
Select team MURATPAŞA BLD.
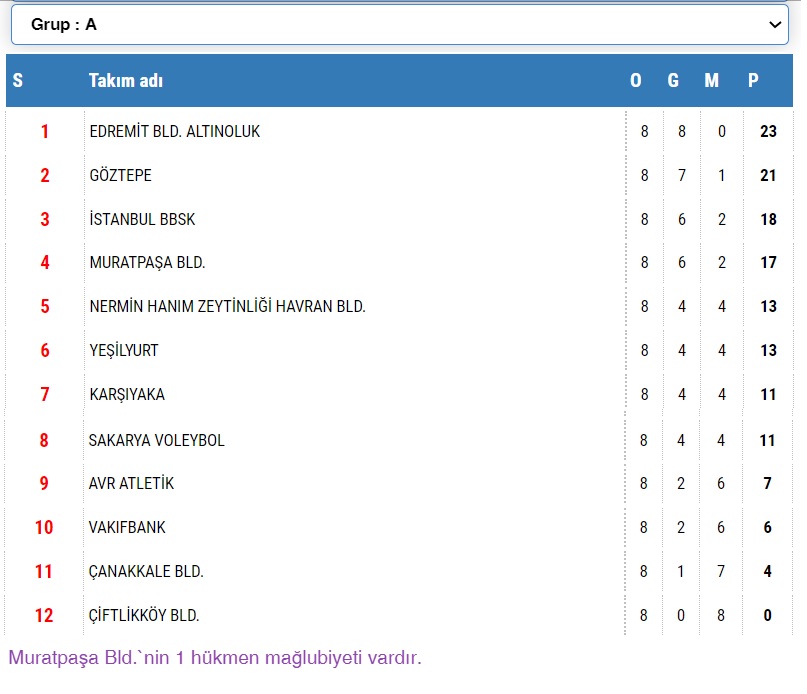pos(147,263)
